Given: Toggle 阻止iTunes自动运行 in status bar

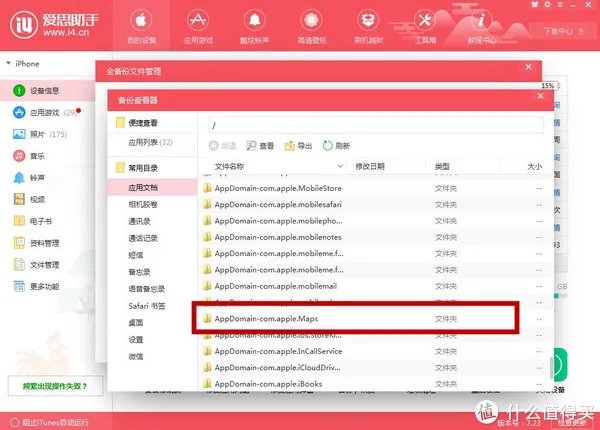Looking at the screenshot, I should (x=49, y=422).
